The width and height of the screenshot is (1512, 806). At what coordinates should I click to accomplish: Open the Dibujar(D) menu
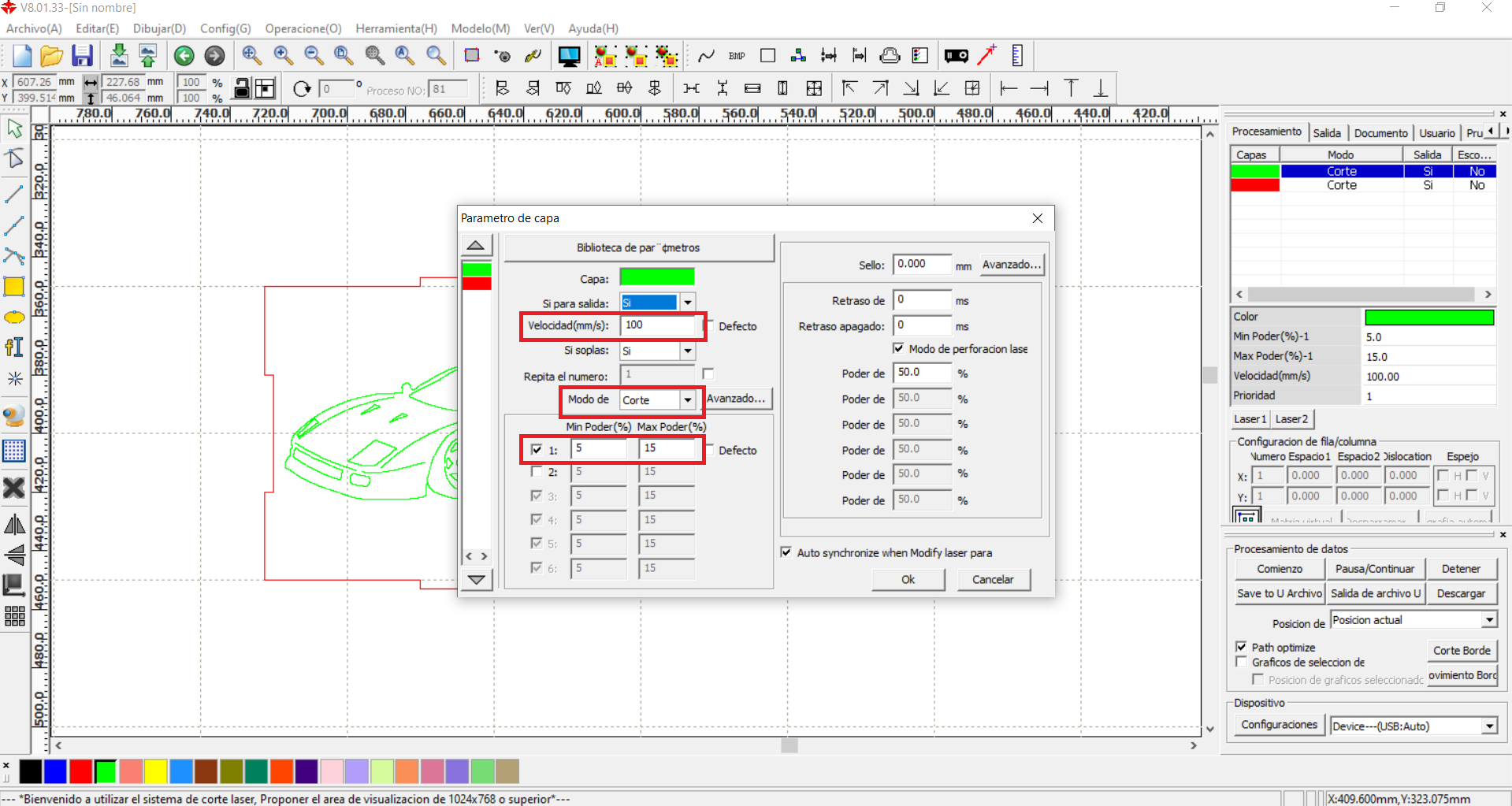(x=160, y=28)
